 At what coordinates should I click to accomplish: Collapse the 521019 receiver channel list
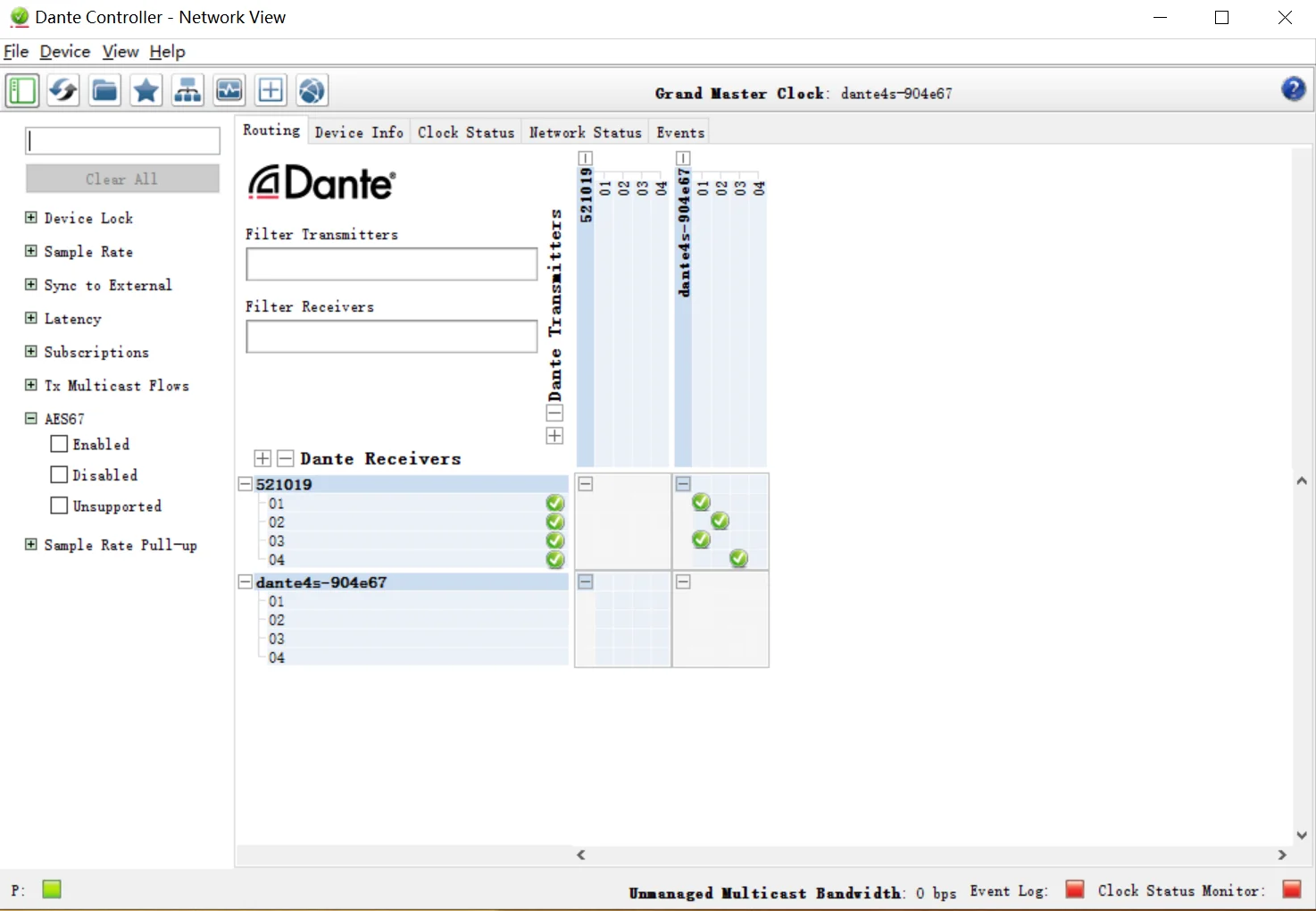pos(245,483)
